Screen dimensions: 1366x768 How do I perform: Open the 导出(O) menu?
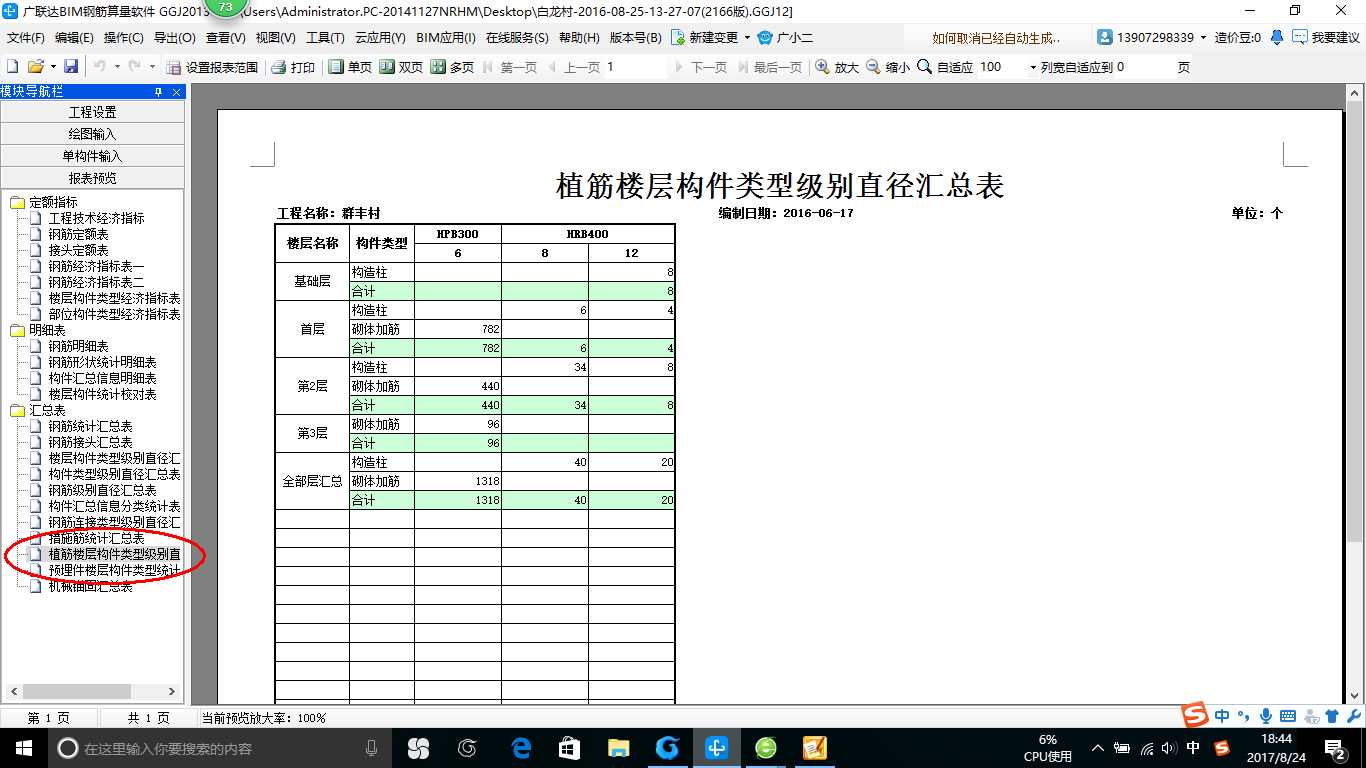pyautogui.click(x=174, y=38)
